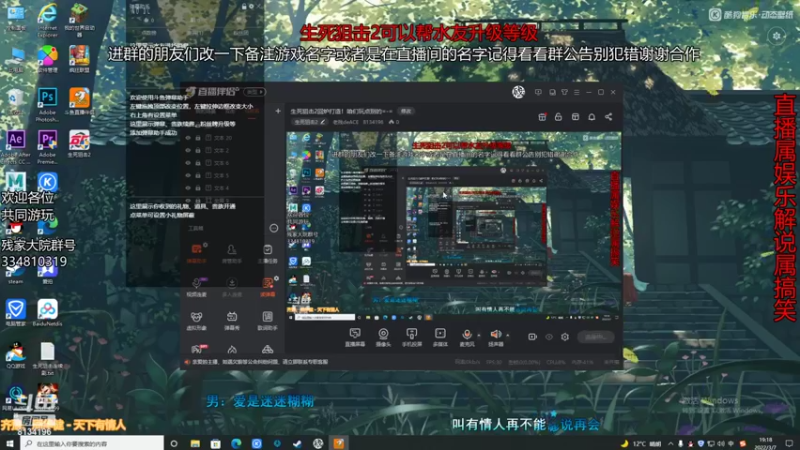This screenshot has height=450, width=800.
Task: Open File Explorer from the taskbar
Action: click(195, 443)
